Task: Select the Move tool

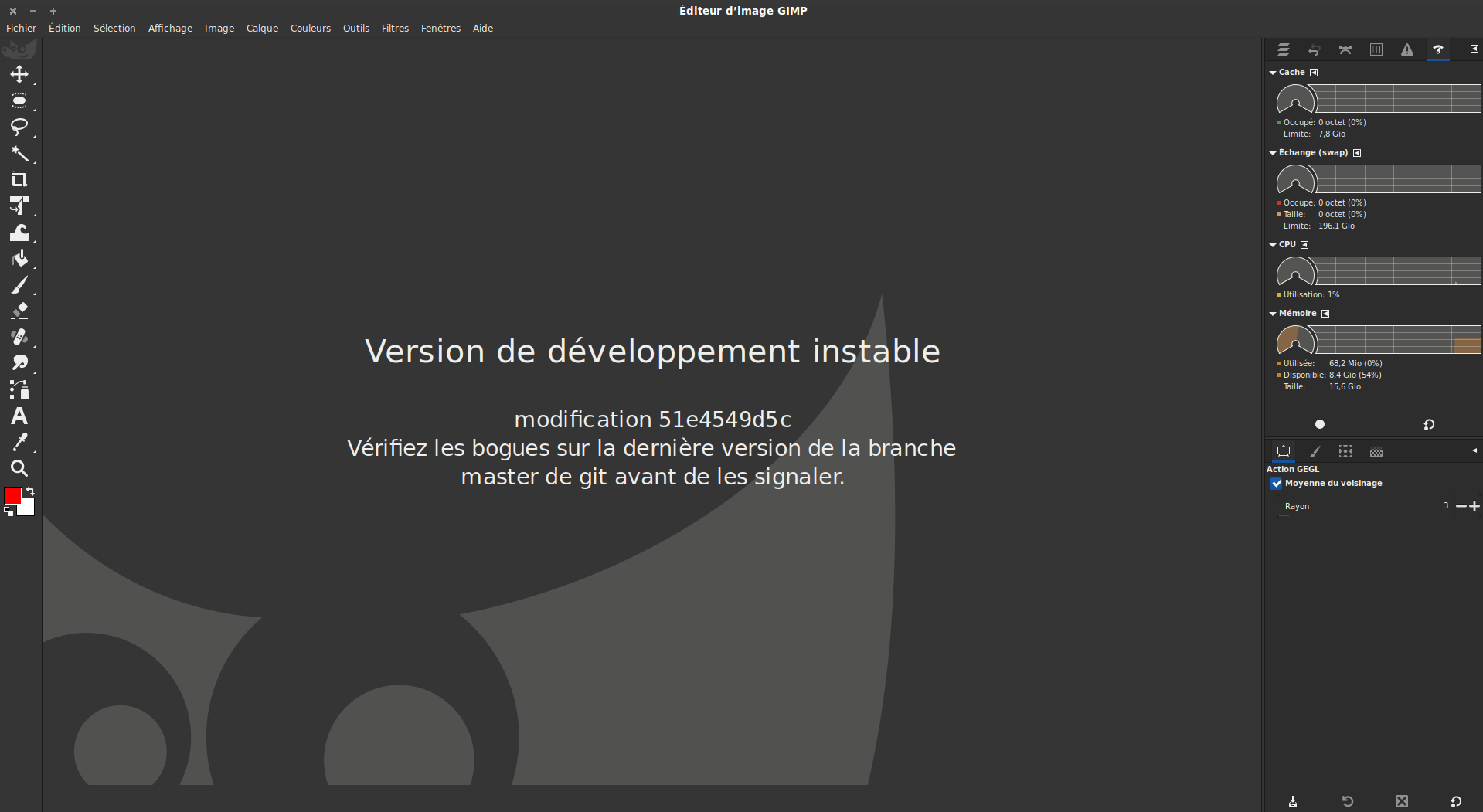Action: (19, 74)
